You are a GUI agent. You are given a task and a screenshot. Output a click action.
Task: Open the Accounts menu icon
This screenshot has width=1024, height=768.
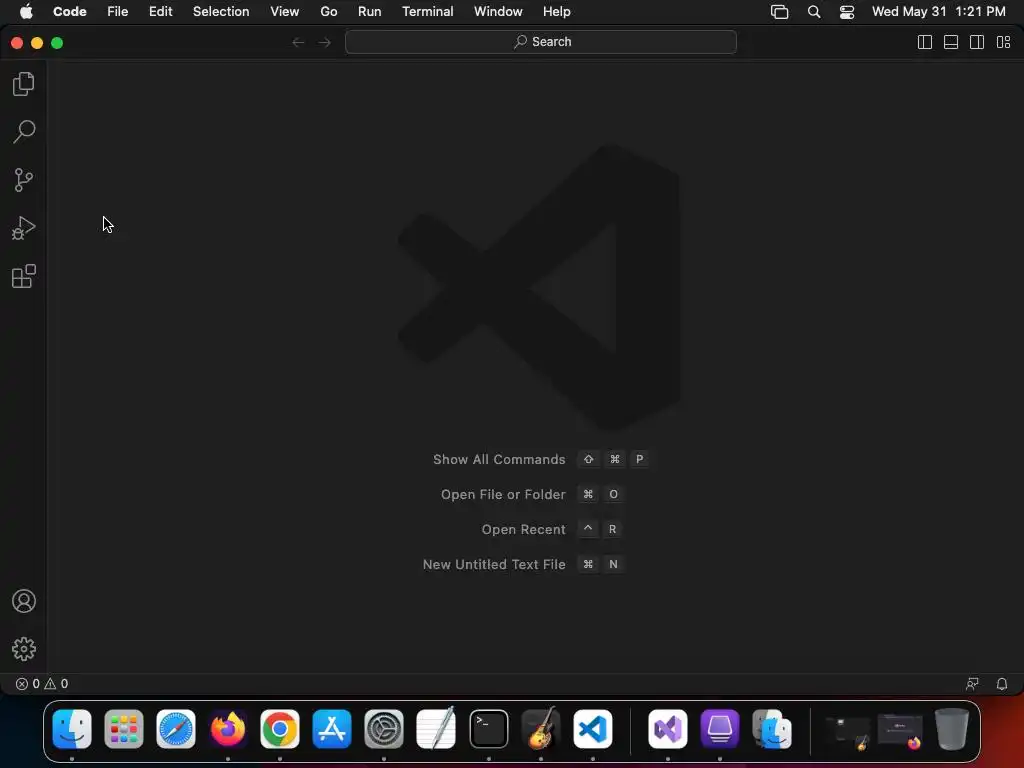click(x=24, y=601)
